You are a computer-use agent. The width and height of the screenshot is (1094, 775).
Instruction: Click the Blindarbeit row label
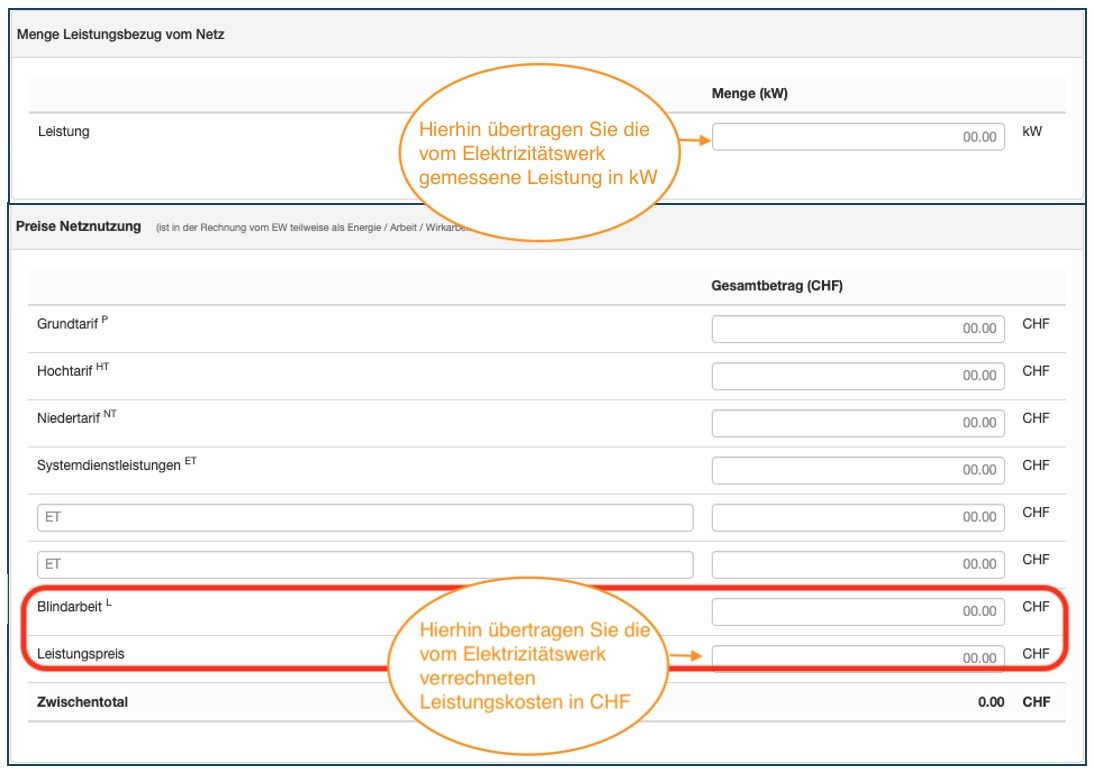click(x=70, y=607)
